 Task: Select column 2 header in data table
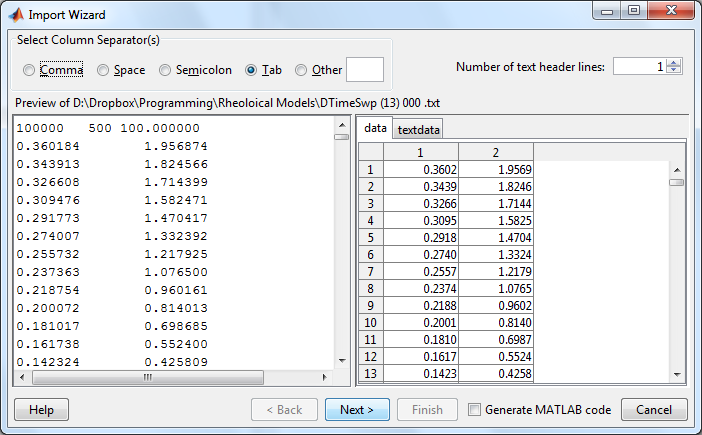click(495, 151)
